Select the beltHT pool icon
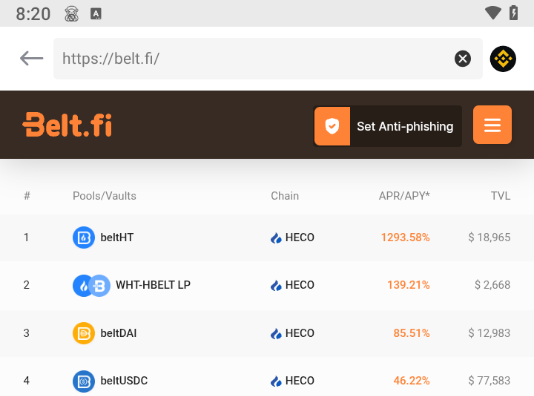 pos(84,237)
